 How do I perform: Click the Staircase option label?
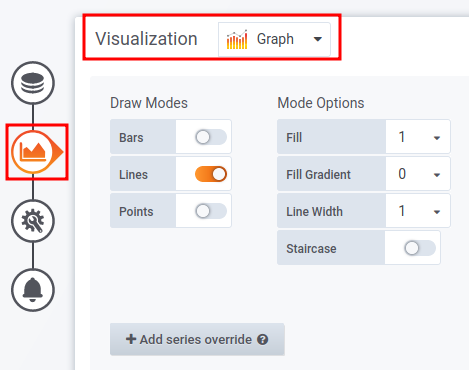point(311,249)
